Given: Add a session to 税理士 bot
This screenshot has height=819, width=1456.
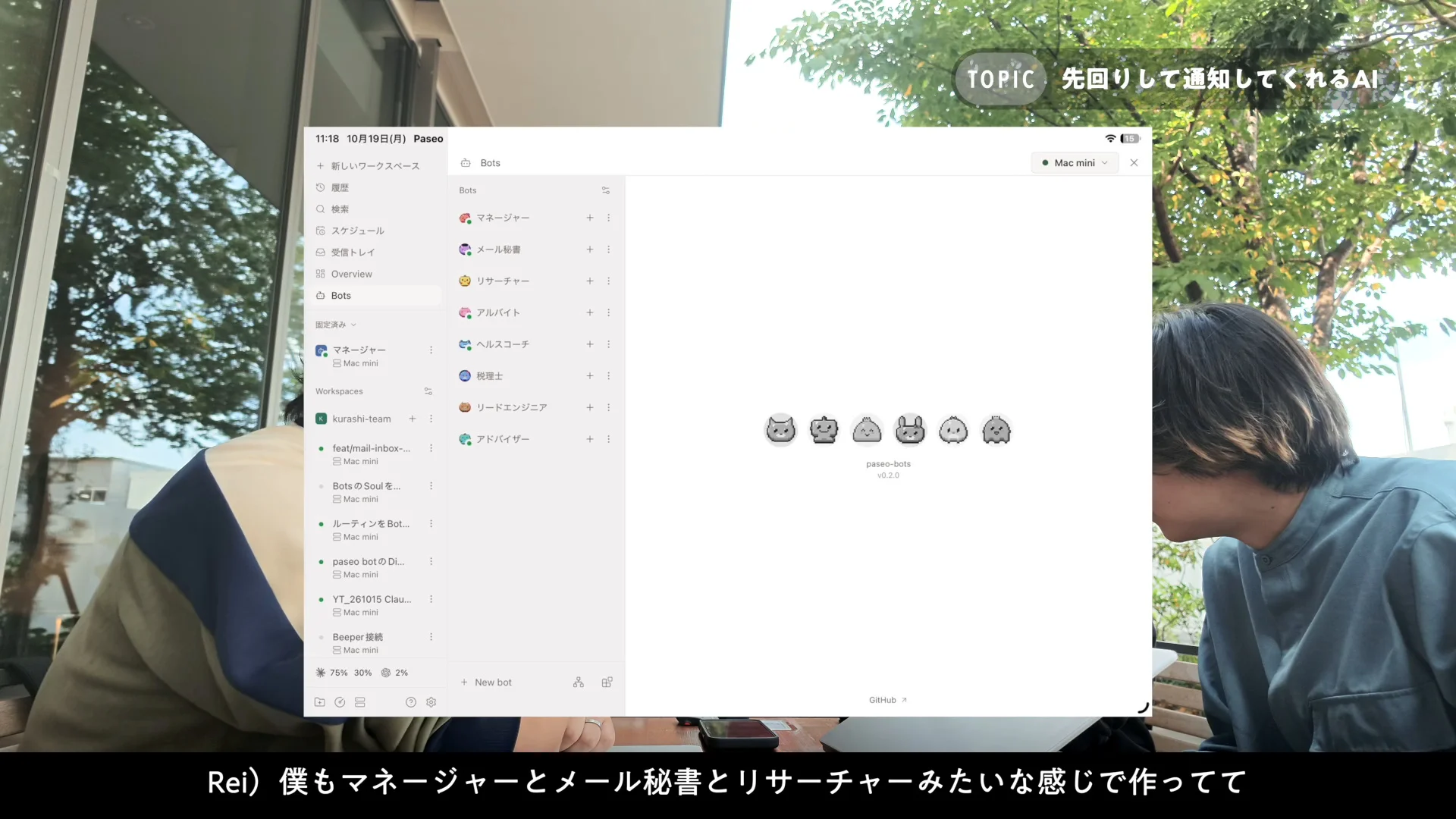Looking at the screenshot, I should click(x=589, y=376).
